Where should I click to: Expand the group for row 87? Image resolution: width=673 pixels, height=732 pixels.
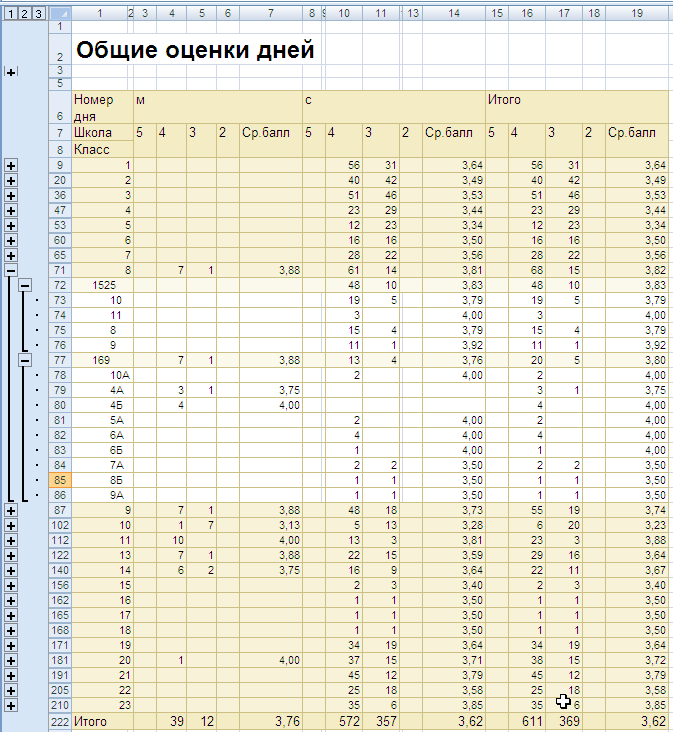pos(11,511)
